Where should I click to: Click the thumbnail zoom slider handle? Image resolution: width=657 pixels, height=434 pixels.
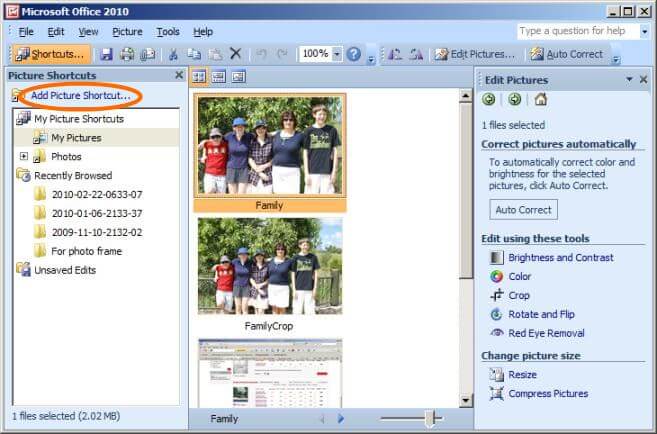coord(430,418)
